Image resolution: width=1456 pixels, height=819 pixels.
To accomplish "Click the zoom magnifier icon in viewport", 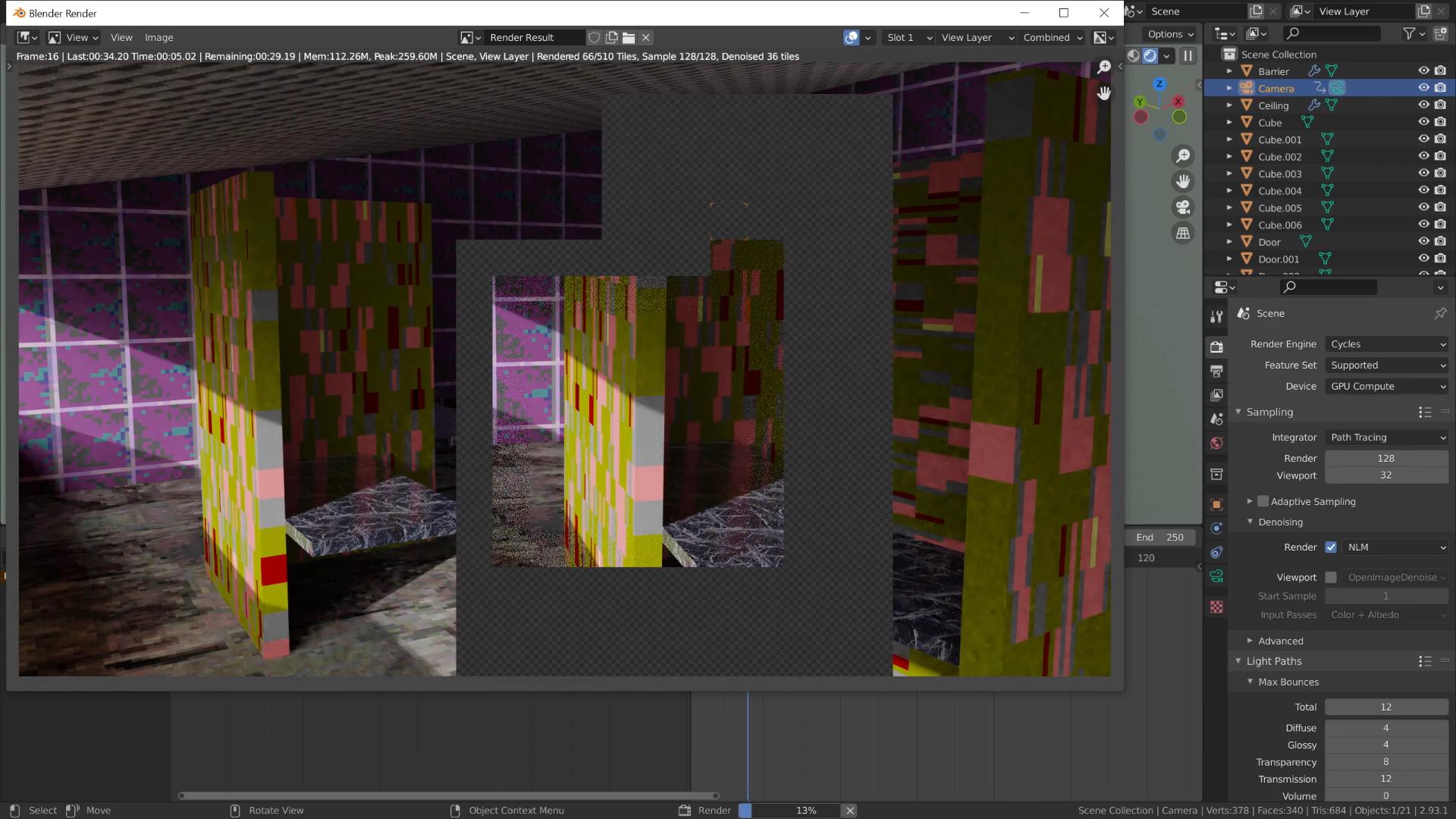I will [x=1182, y=156].
